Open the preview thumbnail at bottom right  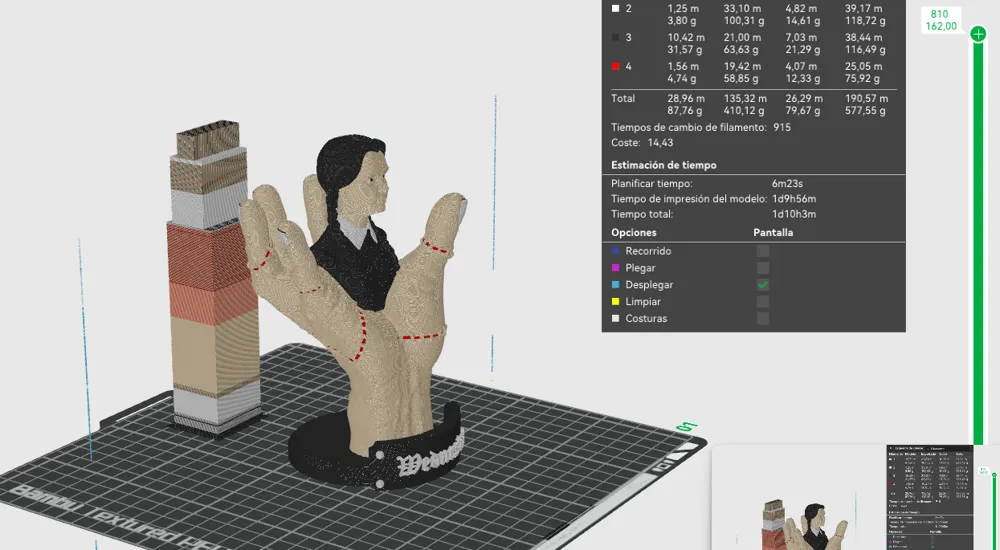856,498
